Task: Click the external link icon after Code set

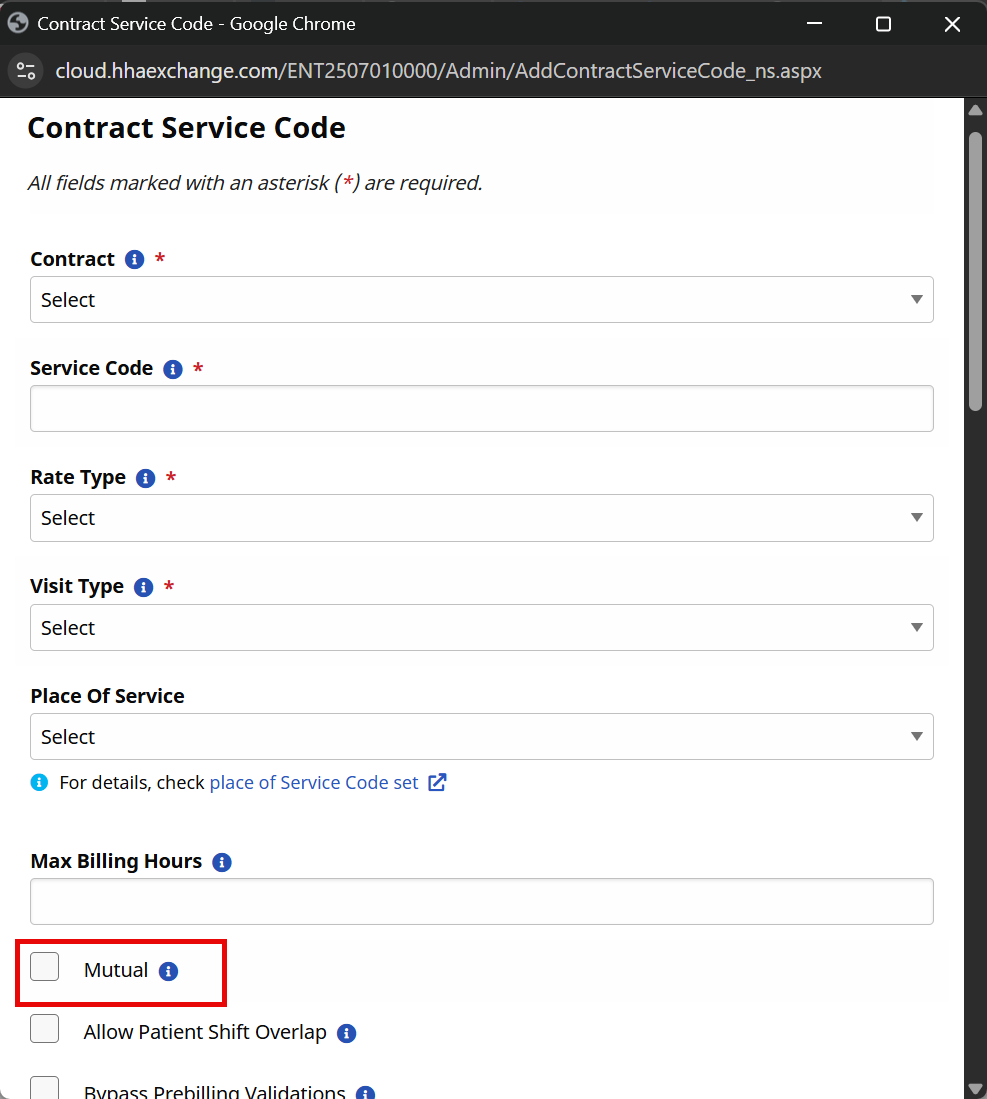Action: [437, 783]
